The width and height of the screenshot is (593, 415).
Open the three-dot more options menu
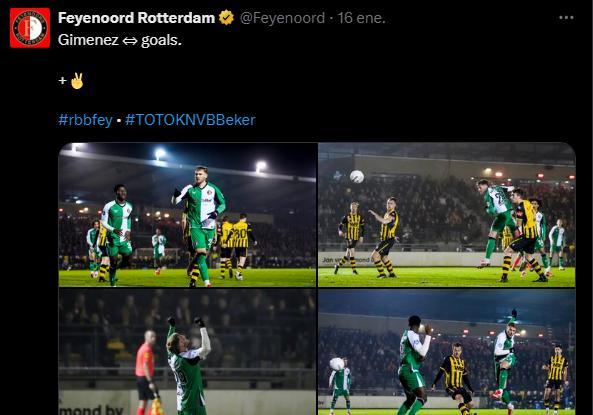(566, 18)
